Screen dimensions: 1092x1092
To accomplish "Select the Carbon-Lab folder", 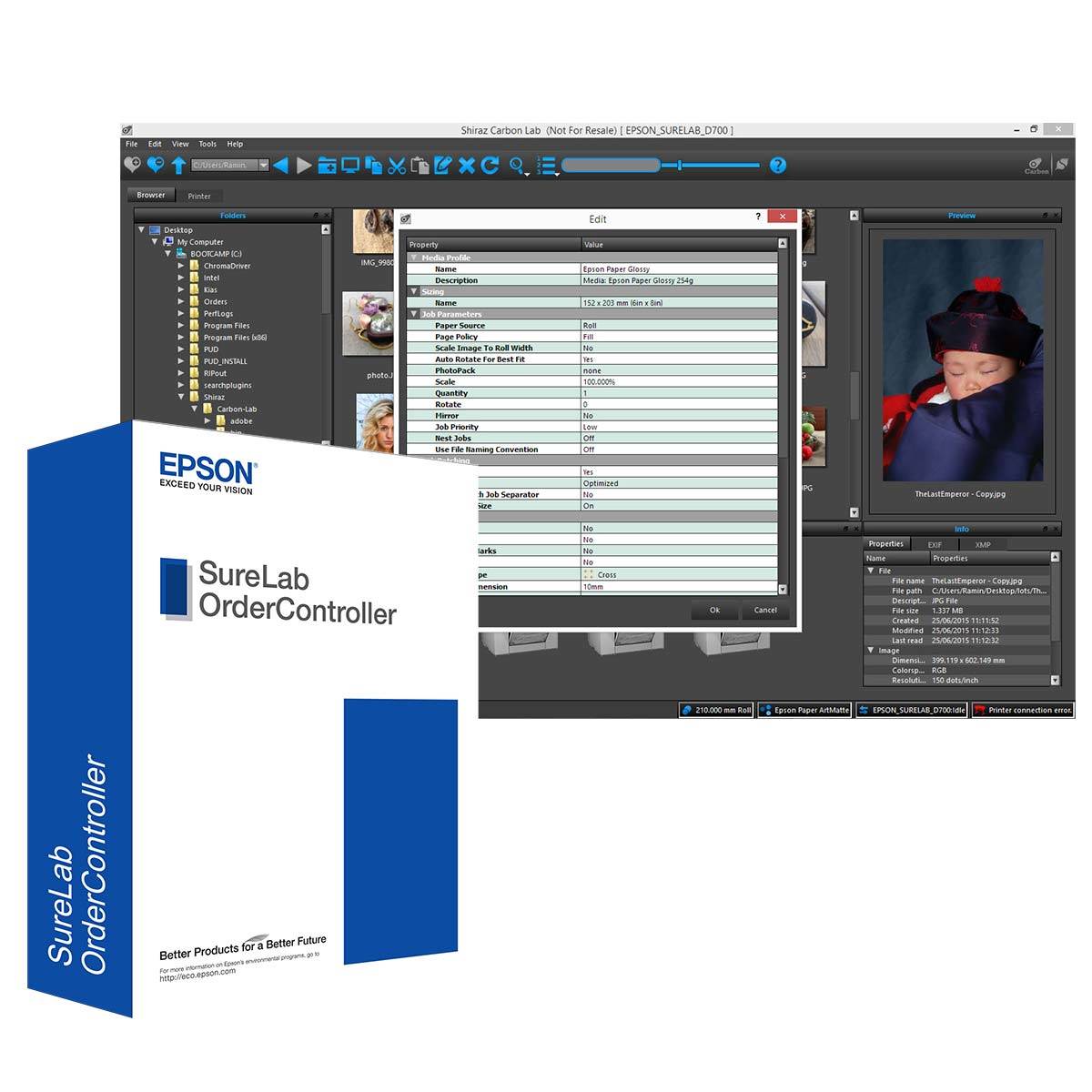I will 237,409.
